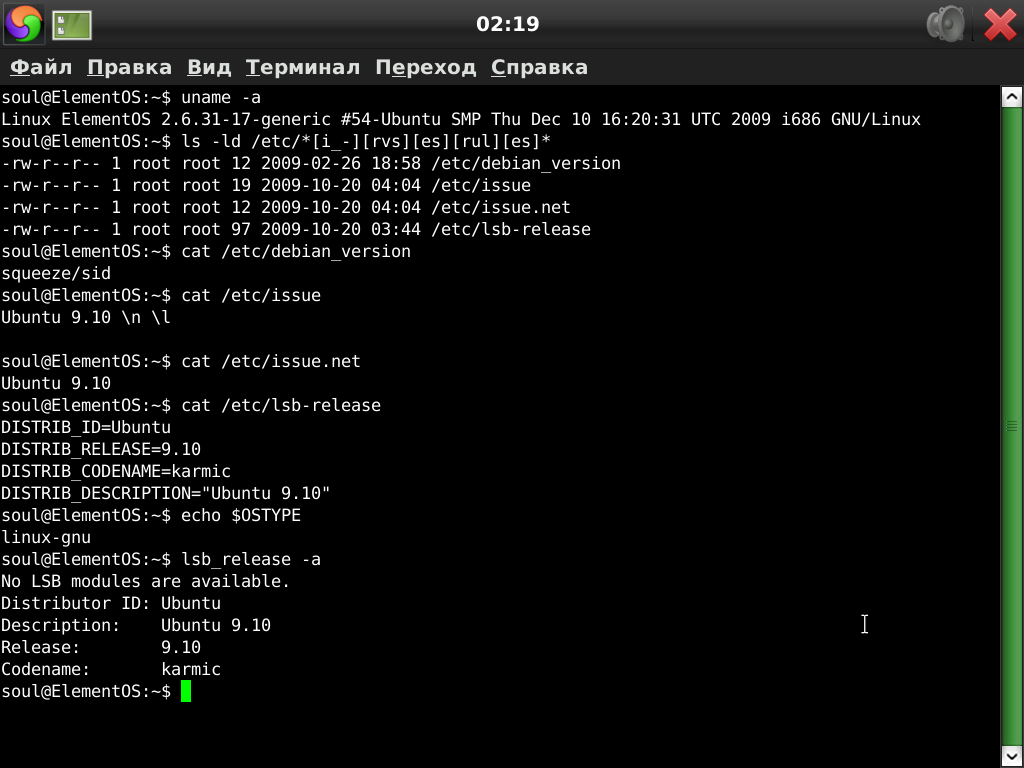Open the Файл menu
The height and width of the screenshot is (768, 1024).
40,67
